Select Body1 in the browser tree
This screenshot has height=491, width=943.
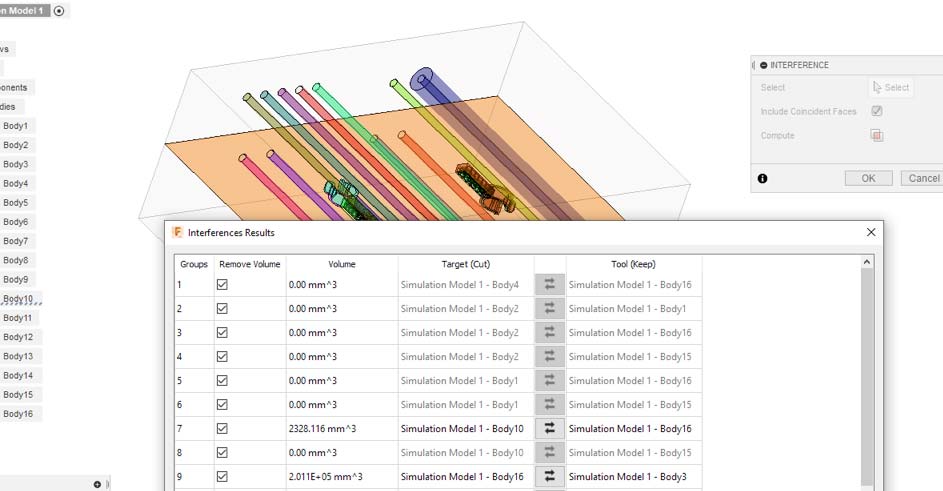coord(16,126)
